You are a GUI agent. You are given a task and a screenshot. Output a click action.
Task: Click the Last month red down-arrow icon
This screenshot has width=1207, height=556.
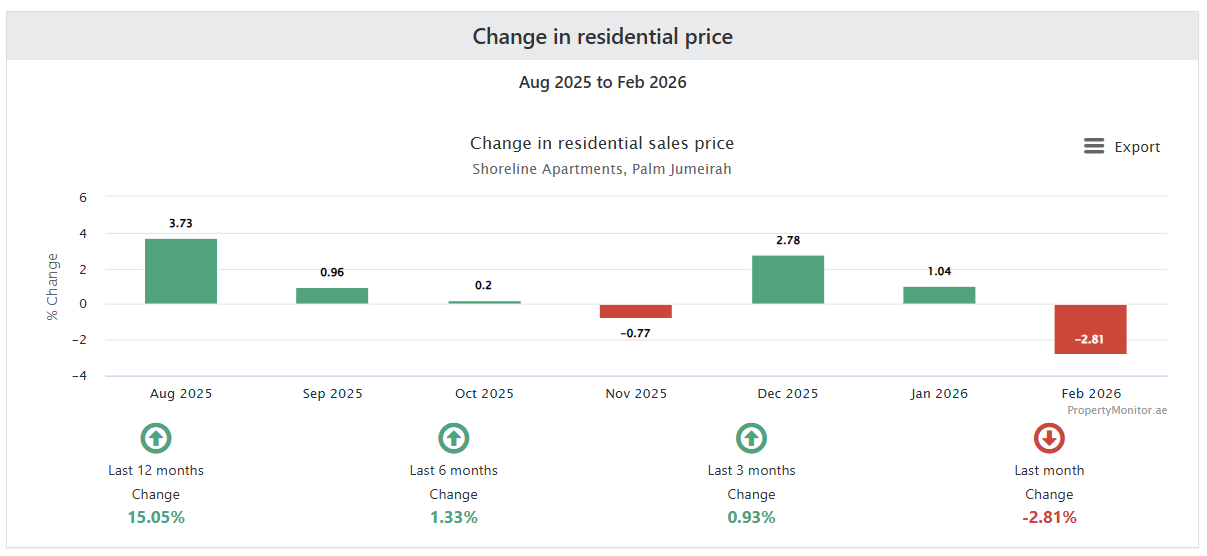coord(1049,438)
